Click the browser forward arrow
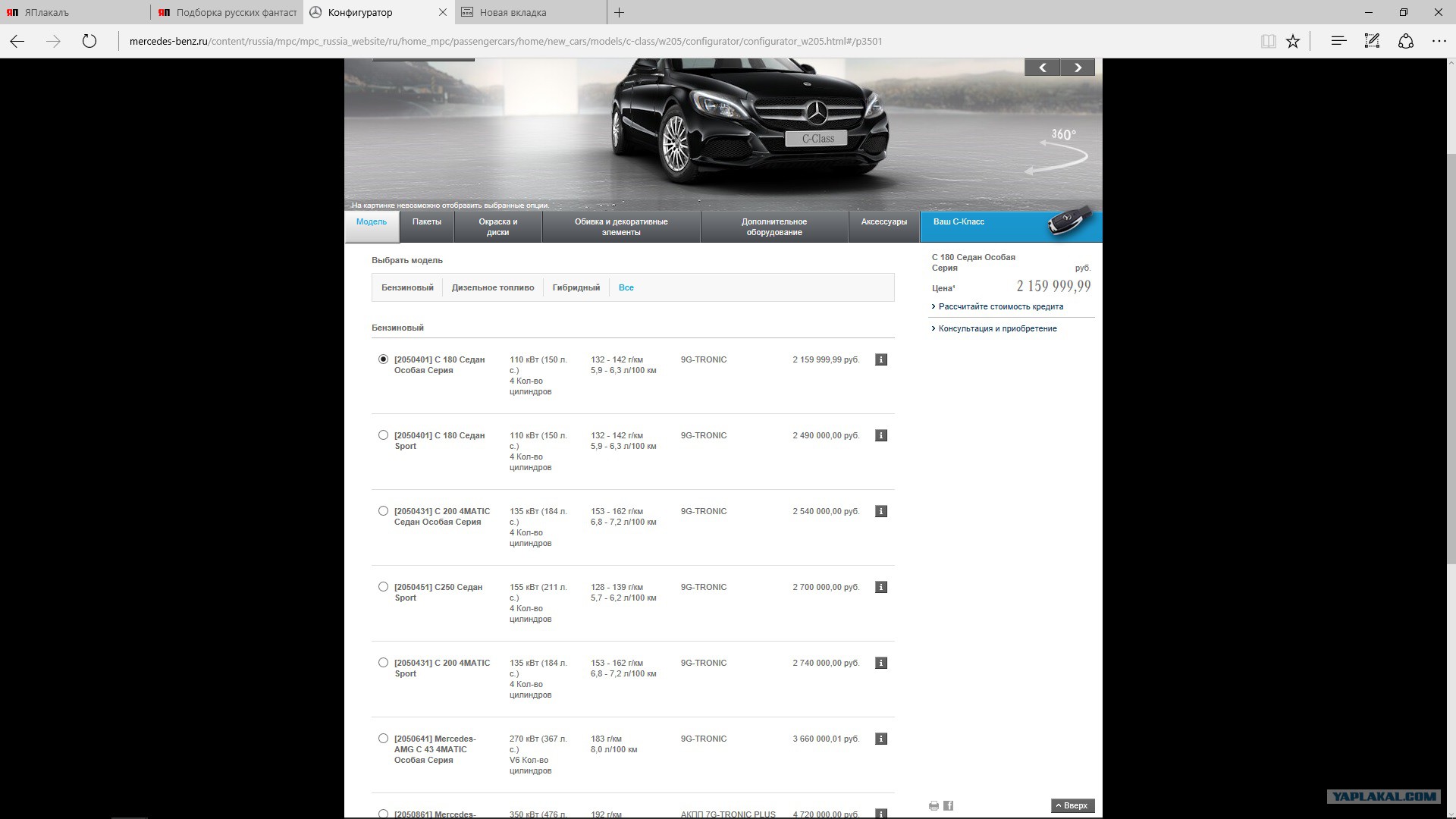1456x819 pixels. [53, 41]
